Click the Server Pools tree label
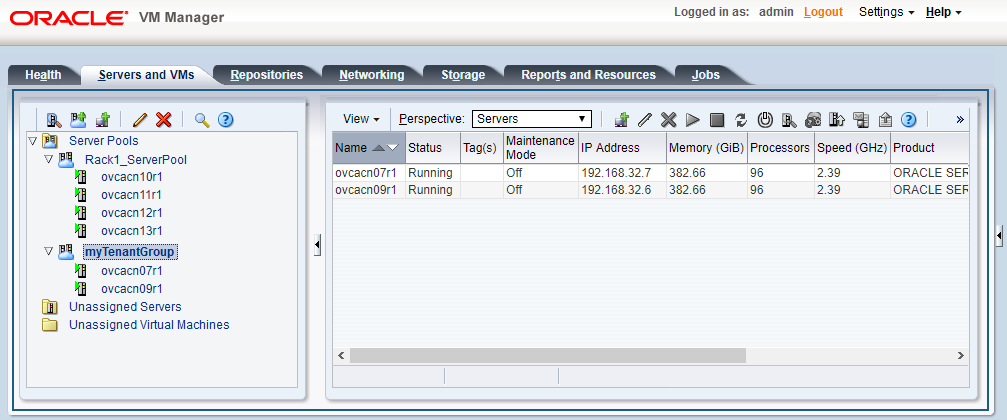This screenshot has height=420, width=1007. (103, 141)
